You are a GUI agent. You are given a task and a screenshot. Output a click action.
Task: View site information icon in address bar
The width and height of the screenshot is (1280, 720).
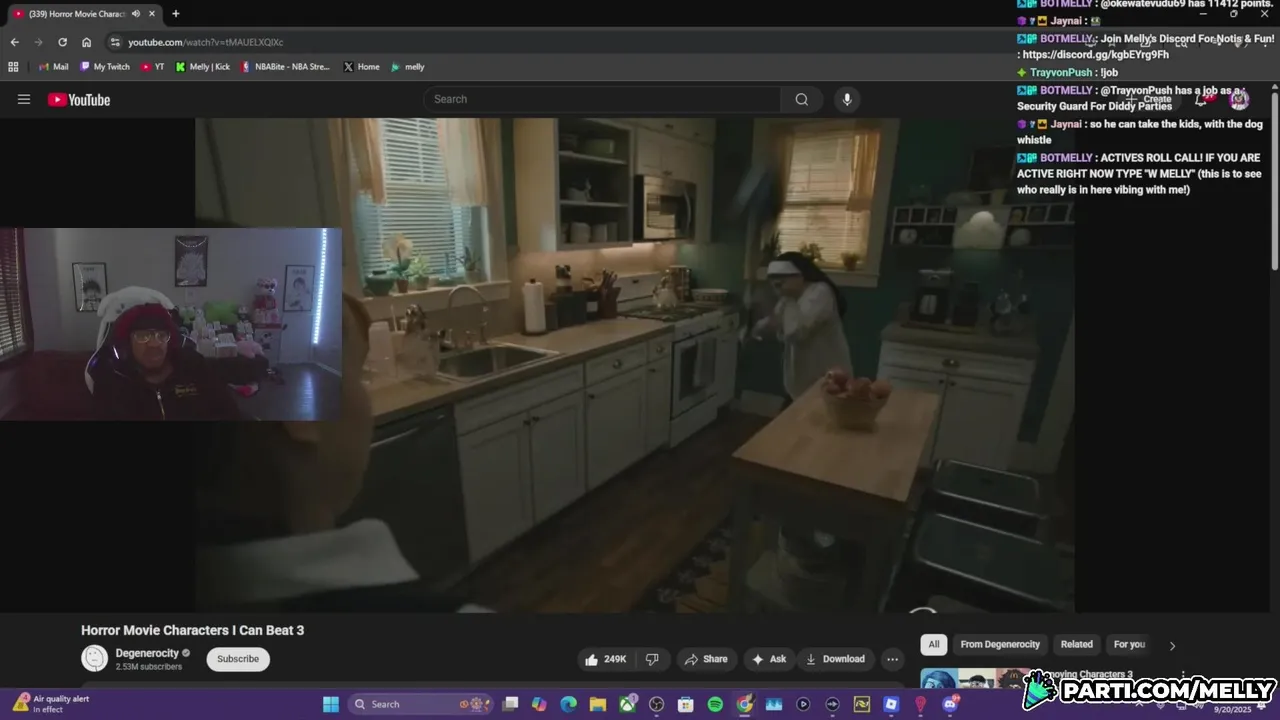[x=115, y=42]
